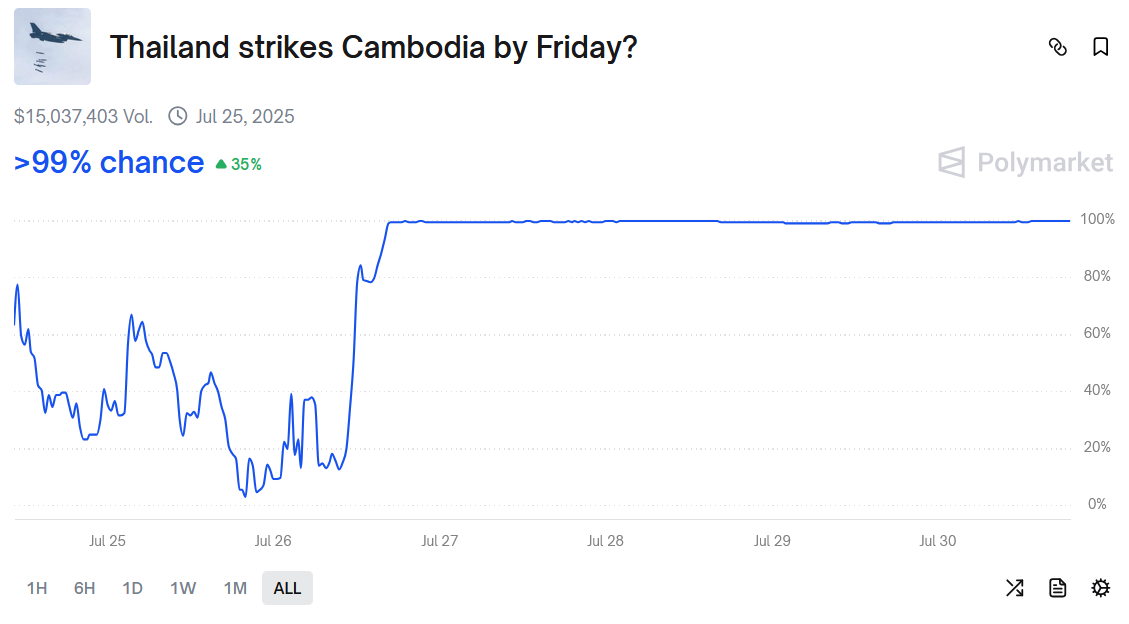Click the $15,037,403 Vol. text
The width and height of the screenshot is (1129, 624).
pyautogui.click(x=84, y=116)
